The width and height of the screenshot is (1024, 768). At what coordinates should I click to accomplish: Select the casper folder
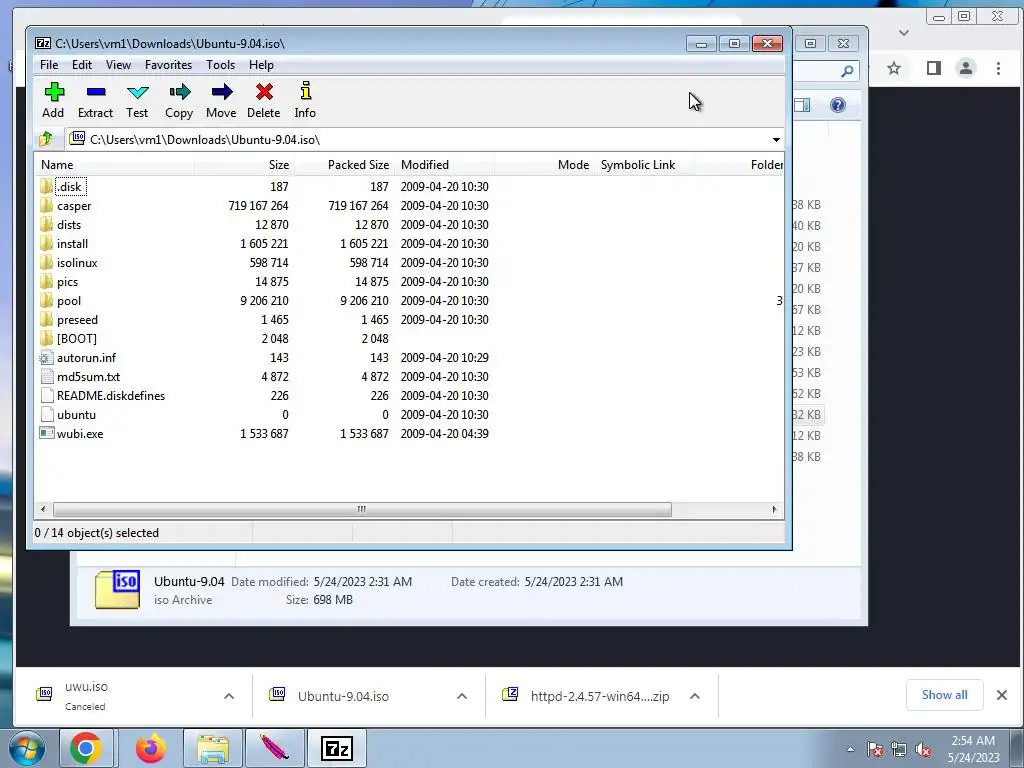74,206
